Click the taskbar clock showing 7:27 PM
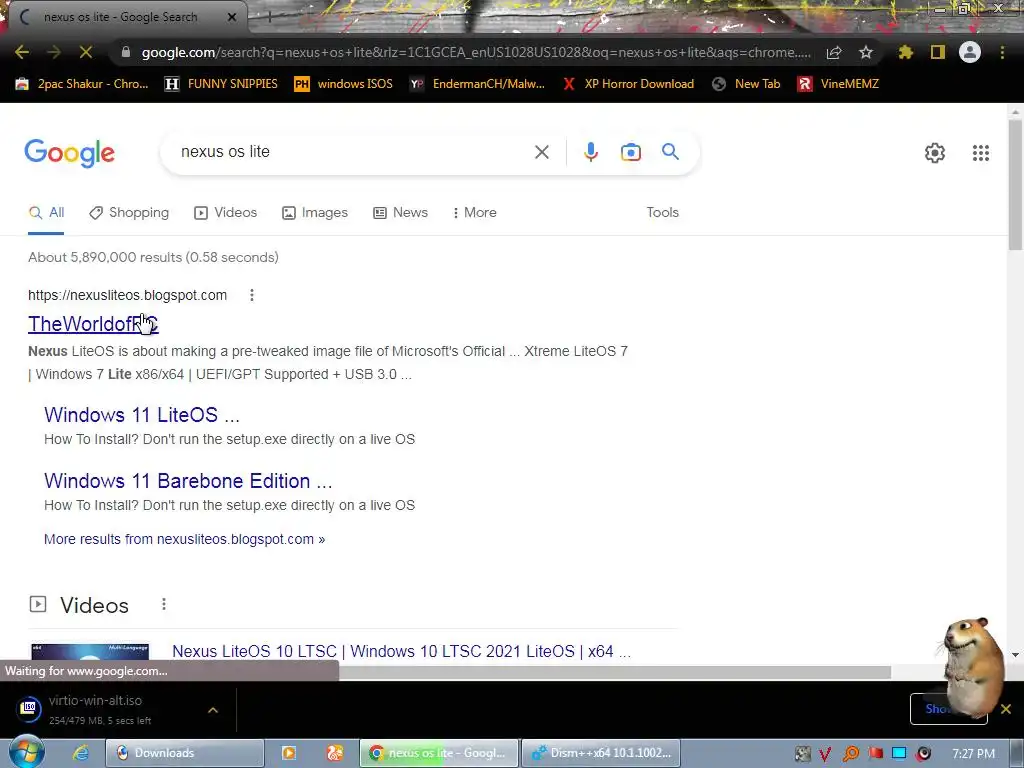 tap(973, 753)
